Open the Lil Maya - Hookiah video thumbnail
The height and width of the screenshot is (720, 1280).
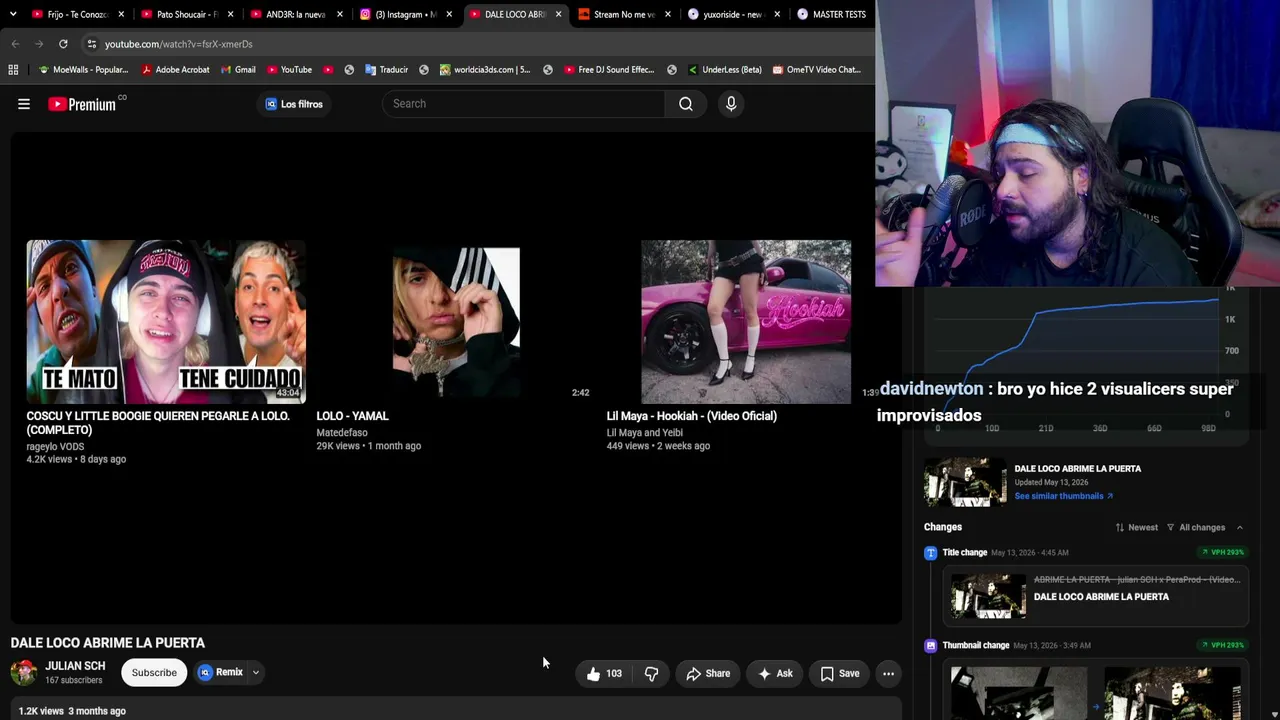[x=746, y=322]
